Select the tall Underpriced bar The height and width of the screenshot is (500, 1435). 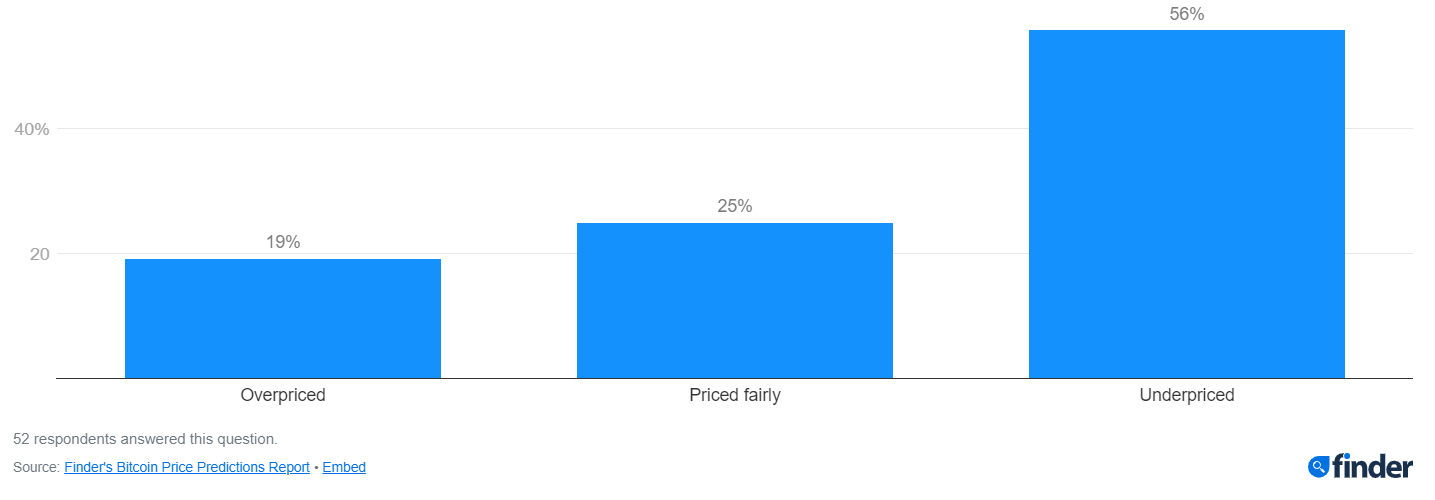point(1187,204)
